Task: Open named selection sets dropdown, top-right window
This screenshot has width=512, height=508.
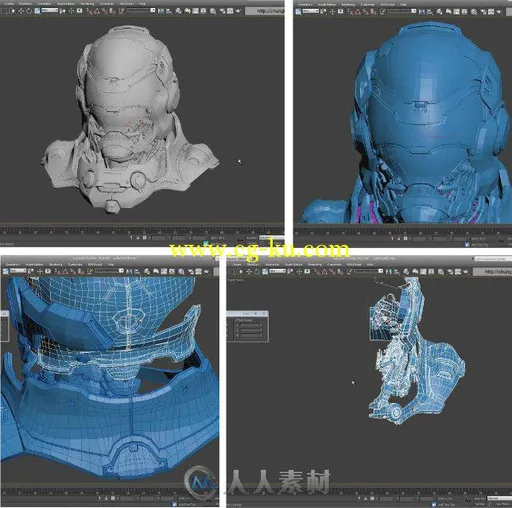Action: (402, 11)
